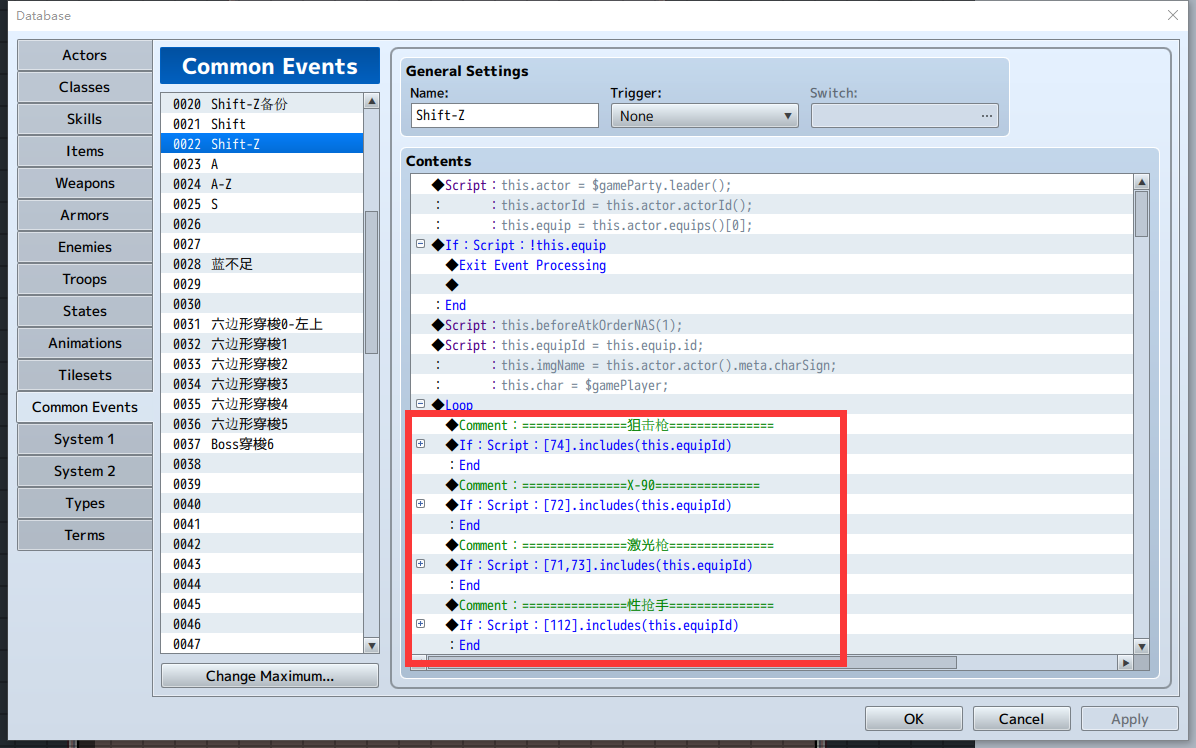1196x748 pixels.
Task: Click Change Maximum button
Action: click(270, 676)
